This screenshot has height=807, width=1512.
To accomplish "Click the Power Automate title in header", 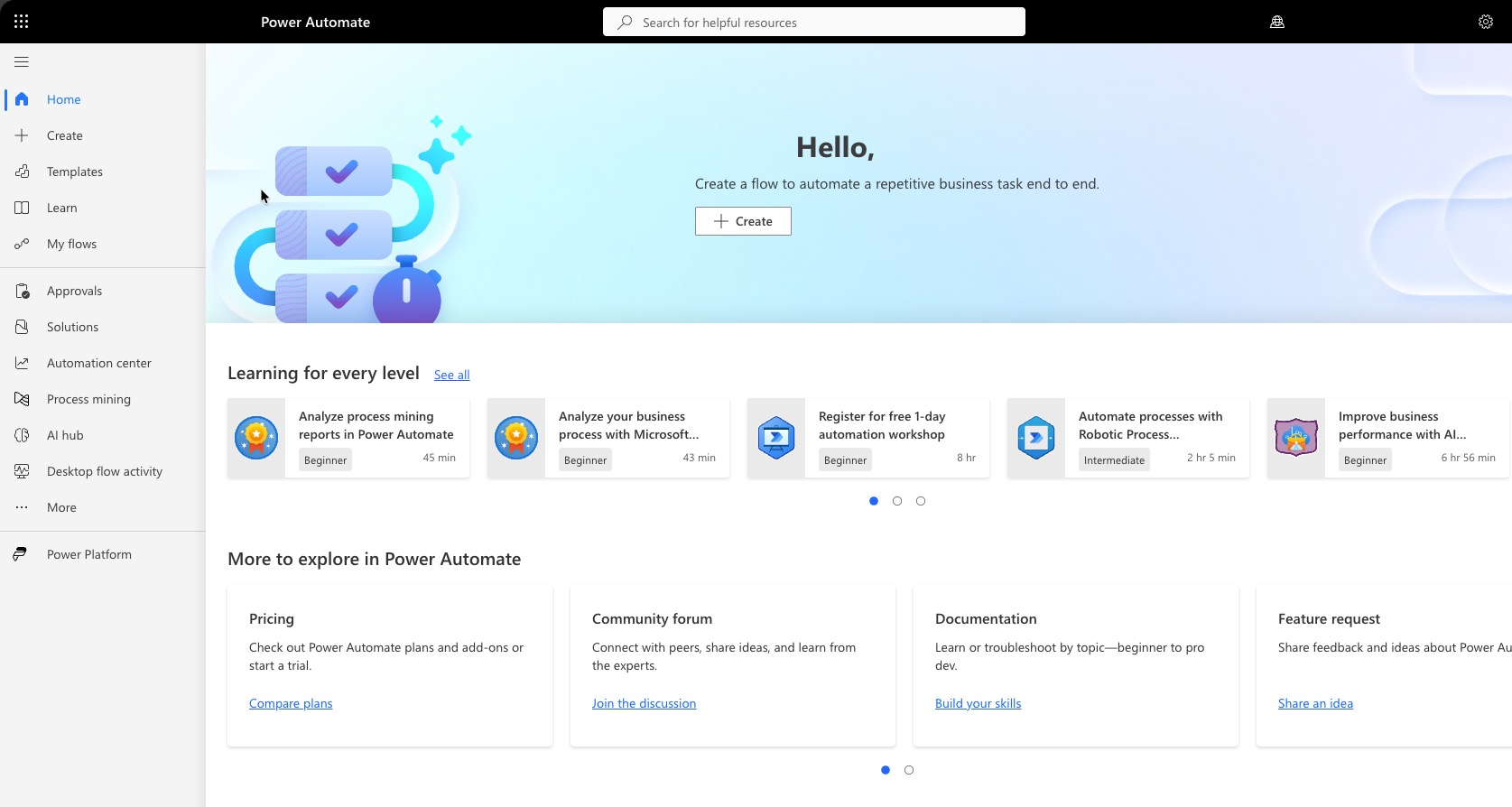I will (x=315, y=23).
